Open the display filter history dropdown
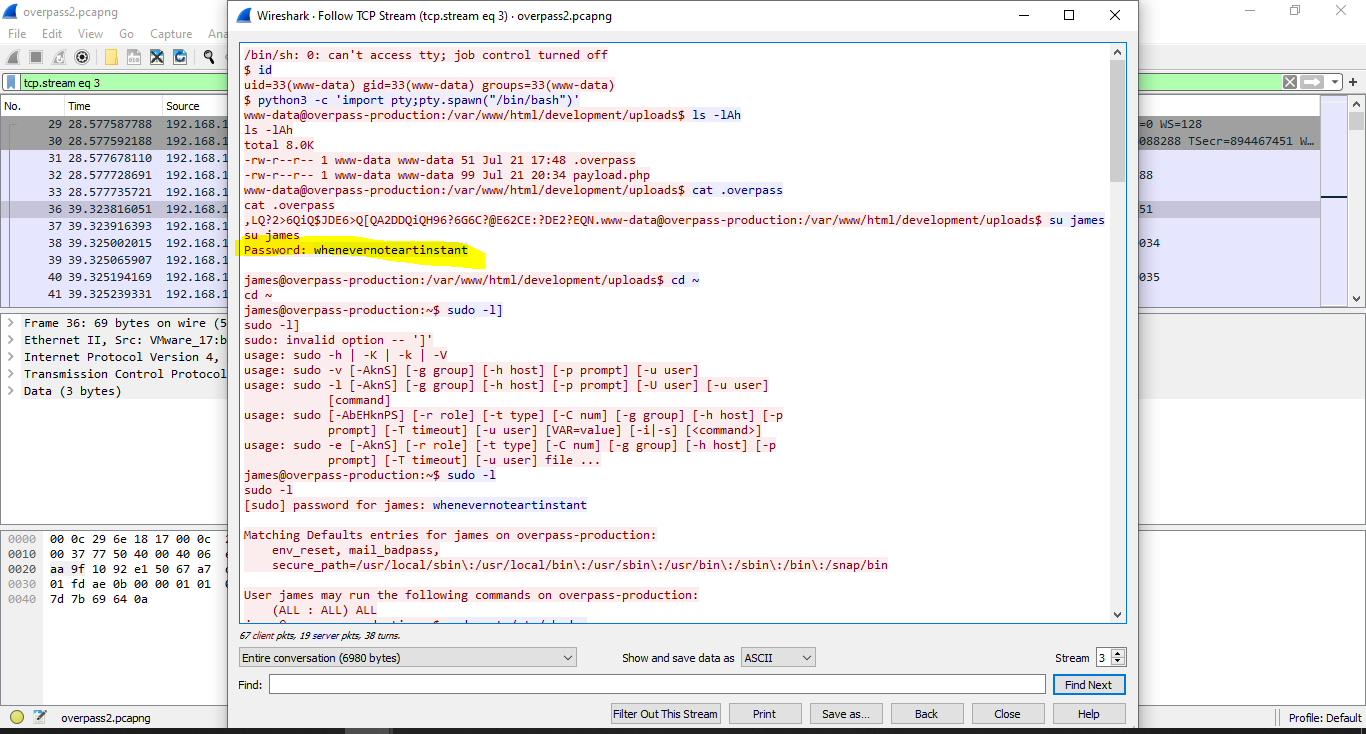This screenshot has height=734, width=1366. 1333,82
